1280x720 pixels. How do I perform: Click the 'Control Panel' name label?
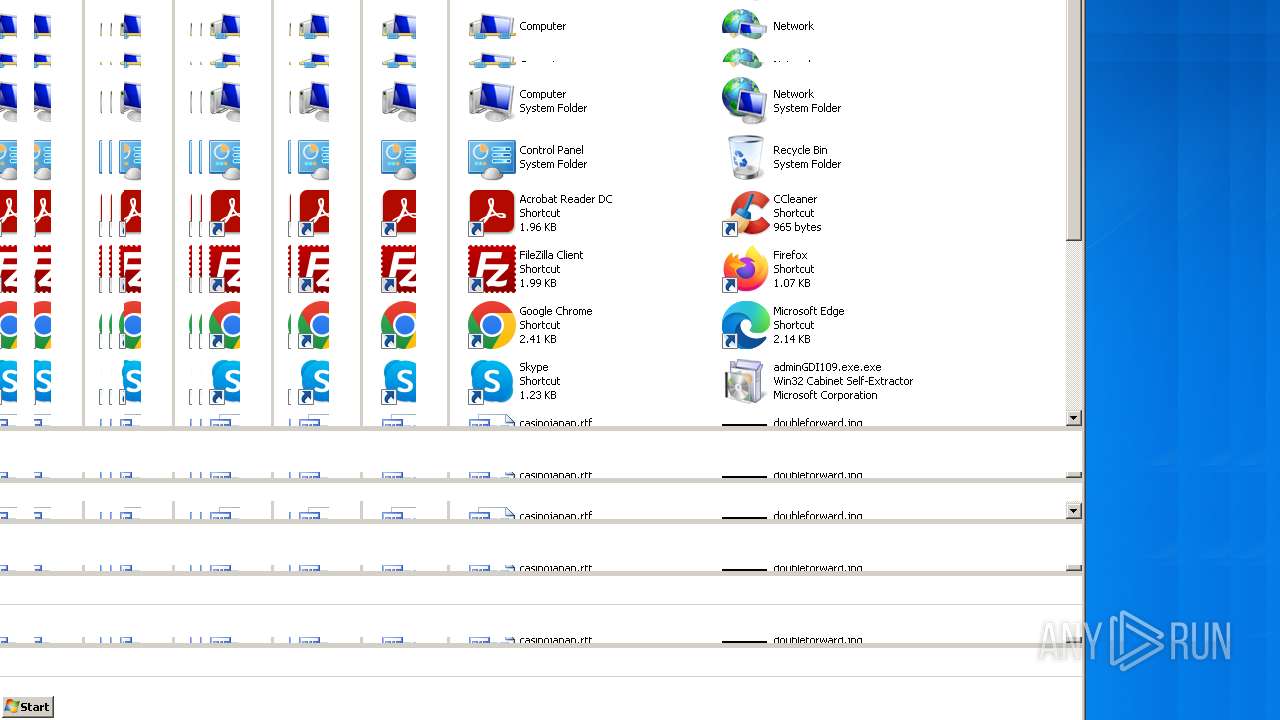[551, 150]
